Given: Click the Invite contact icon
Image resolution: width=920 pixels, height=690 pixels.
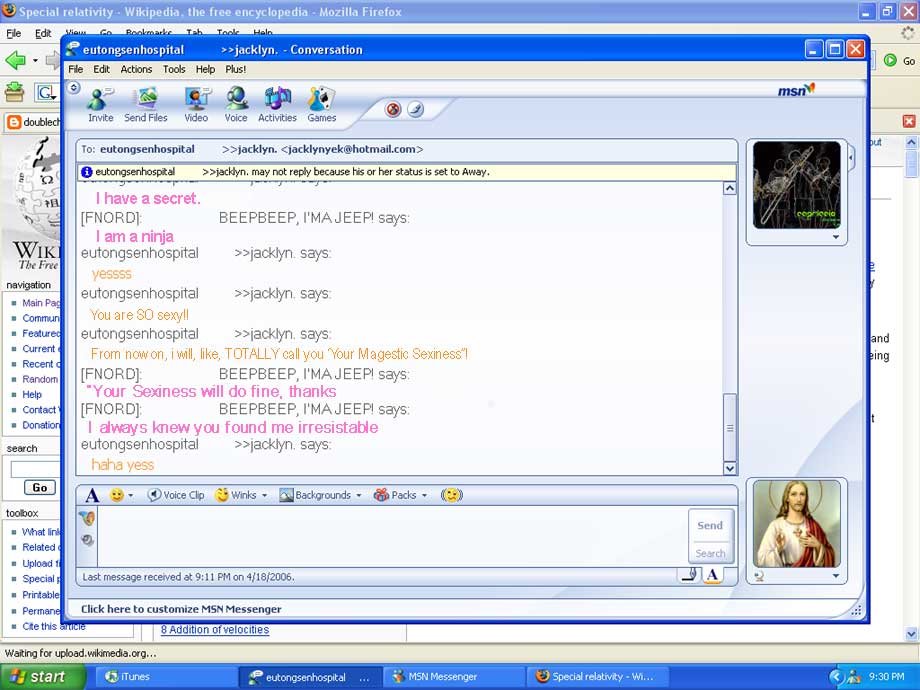Looking at the screenshot, I should click(x=100, y=104).
